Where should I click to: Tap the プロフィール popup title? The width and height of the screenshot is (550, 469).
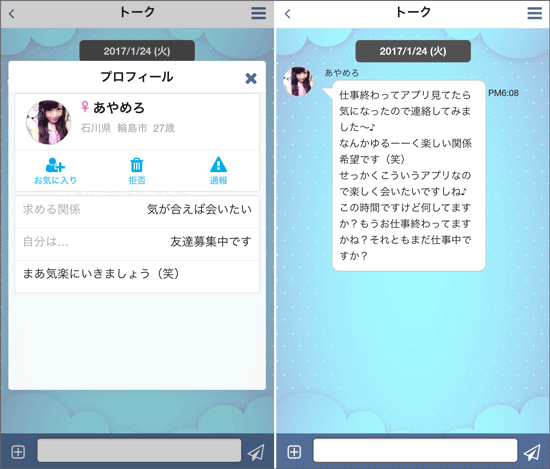pyautogui.click(x=137, y=77)
